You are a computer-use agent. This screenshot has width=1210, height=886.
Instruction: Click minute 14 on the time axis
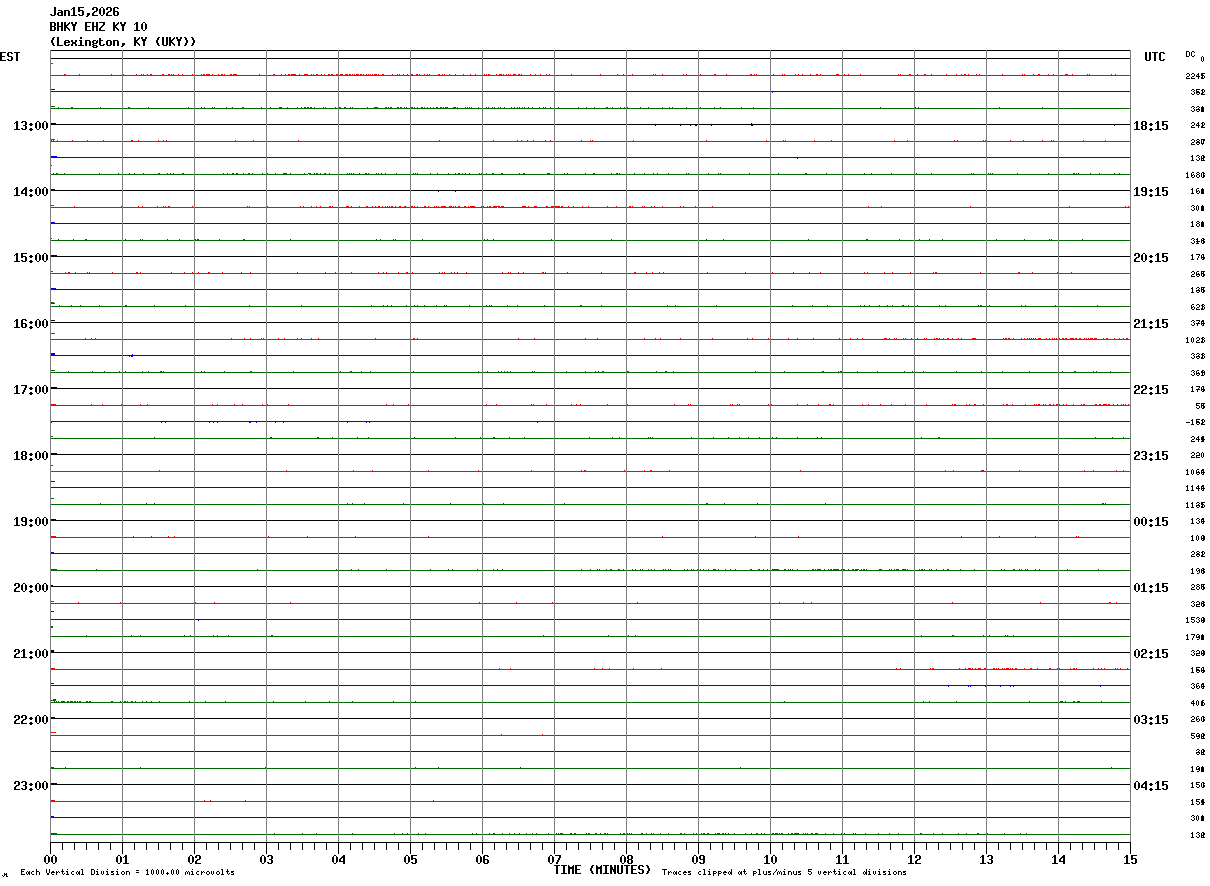[1058, 859]
